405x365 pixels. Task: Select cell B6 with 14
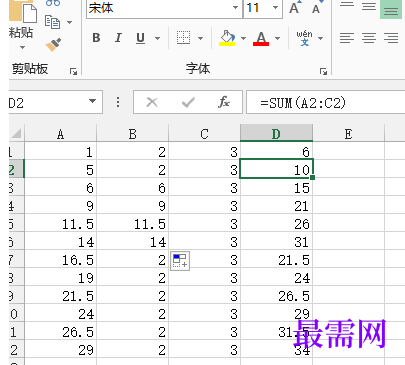click(x=132, y=241)
